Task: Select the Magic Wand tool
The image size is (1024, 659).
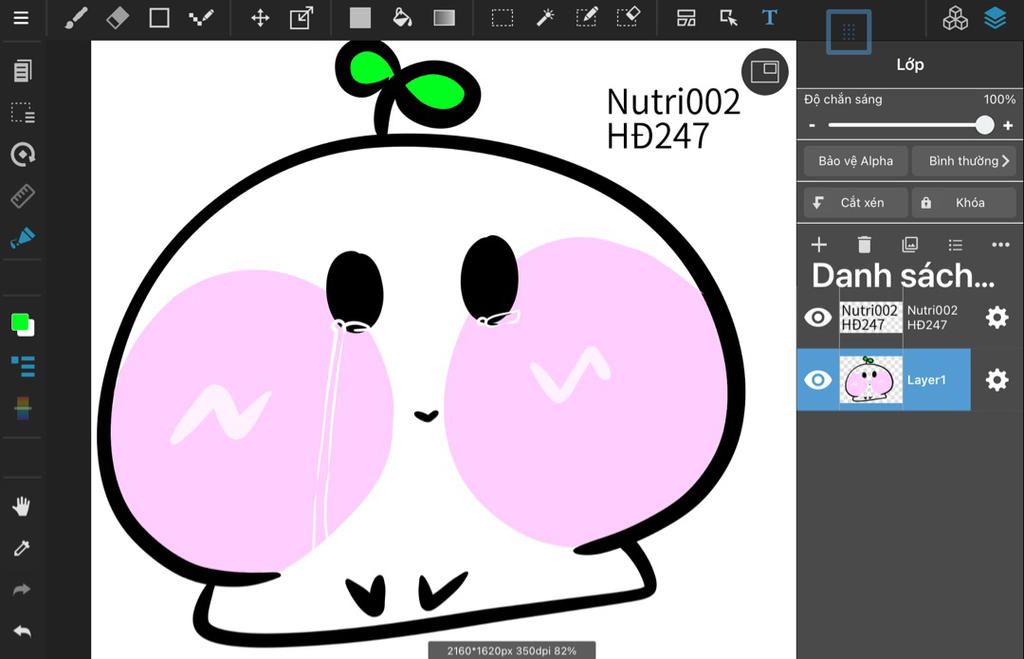Action: coord(545,18)
